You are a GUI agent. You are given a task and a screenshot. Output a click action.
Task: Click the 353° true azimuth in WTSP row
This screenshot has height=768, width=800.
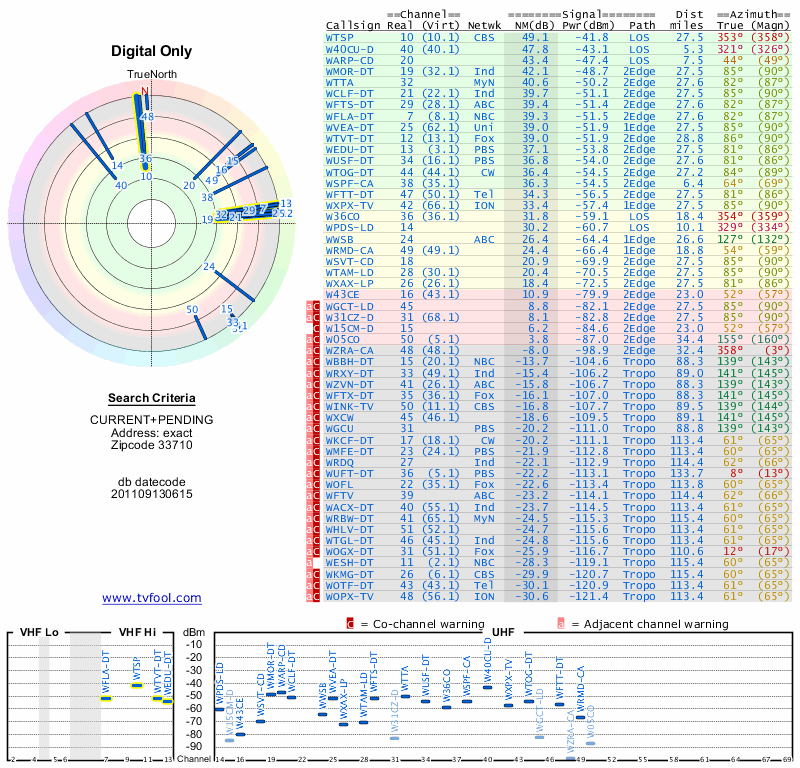pos(730,37)
